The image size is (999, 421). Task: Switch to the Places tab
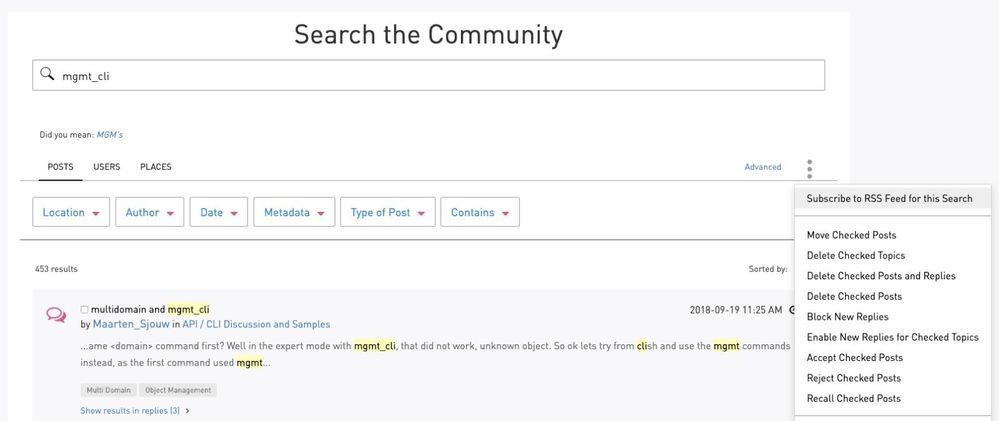[156, 167]
